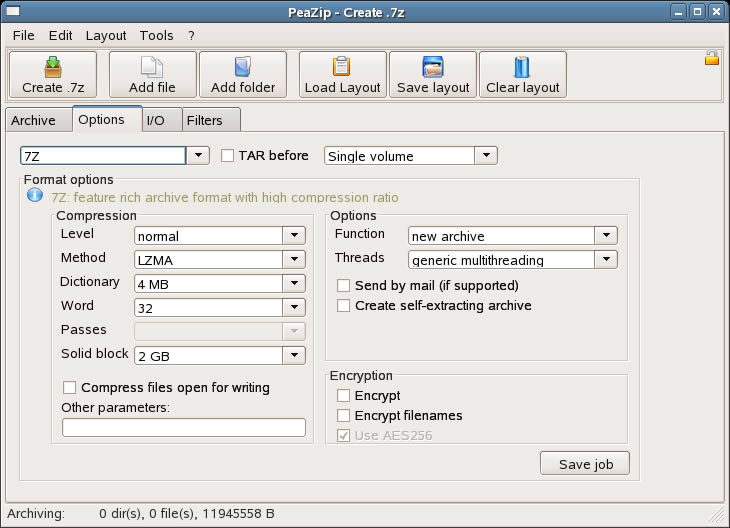Open the File menu
This screenshot has width=730, height=528.
click(x=24, y=35)
